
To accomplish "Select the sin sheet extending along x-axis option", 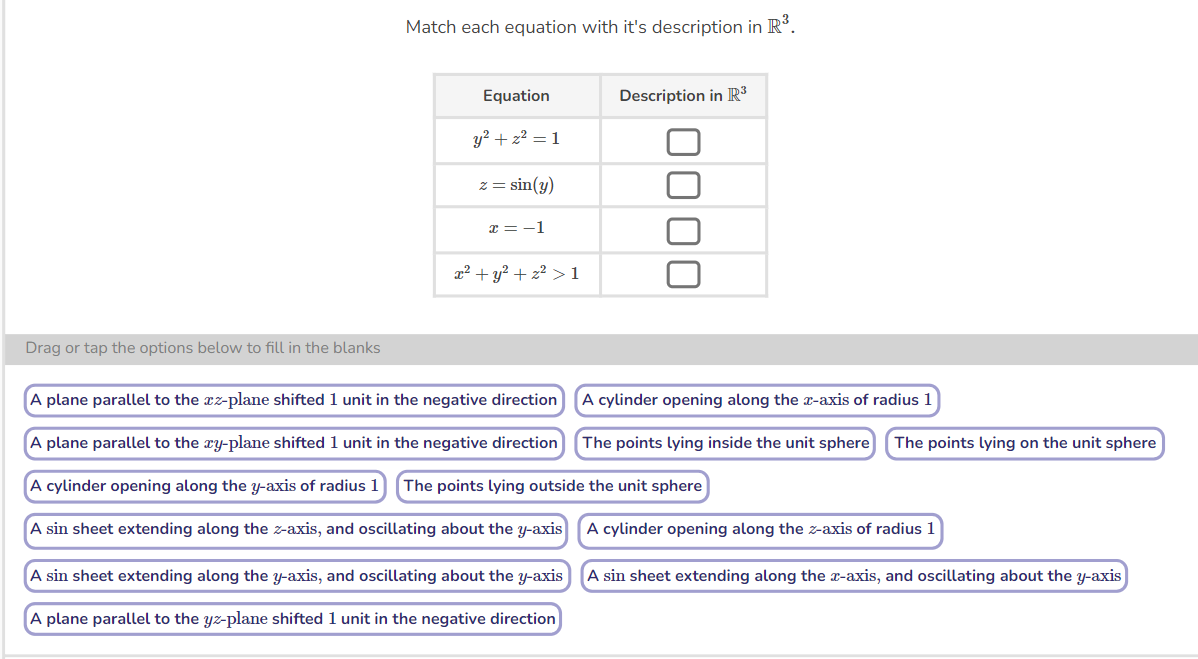I will point(854,575).
